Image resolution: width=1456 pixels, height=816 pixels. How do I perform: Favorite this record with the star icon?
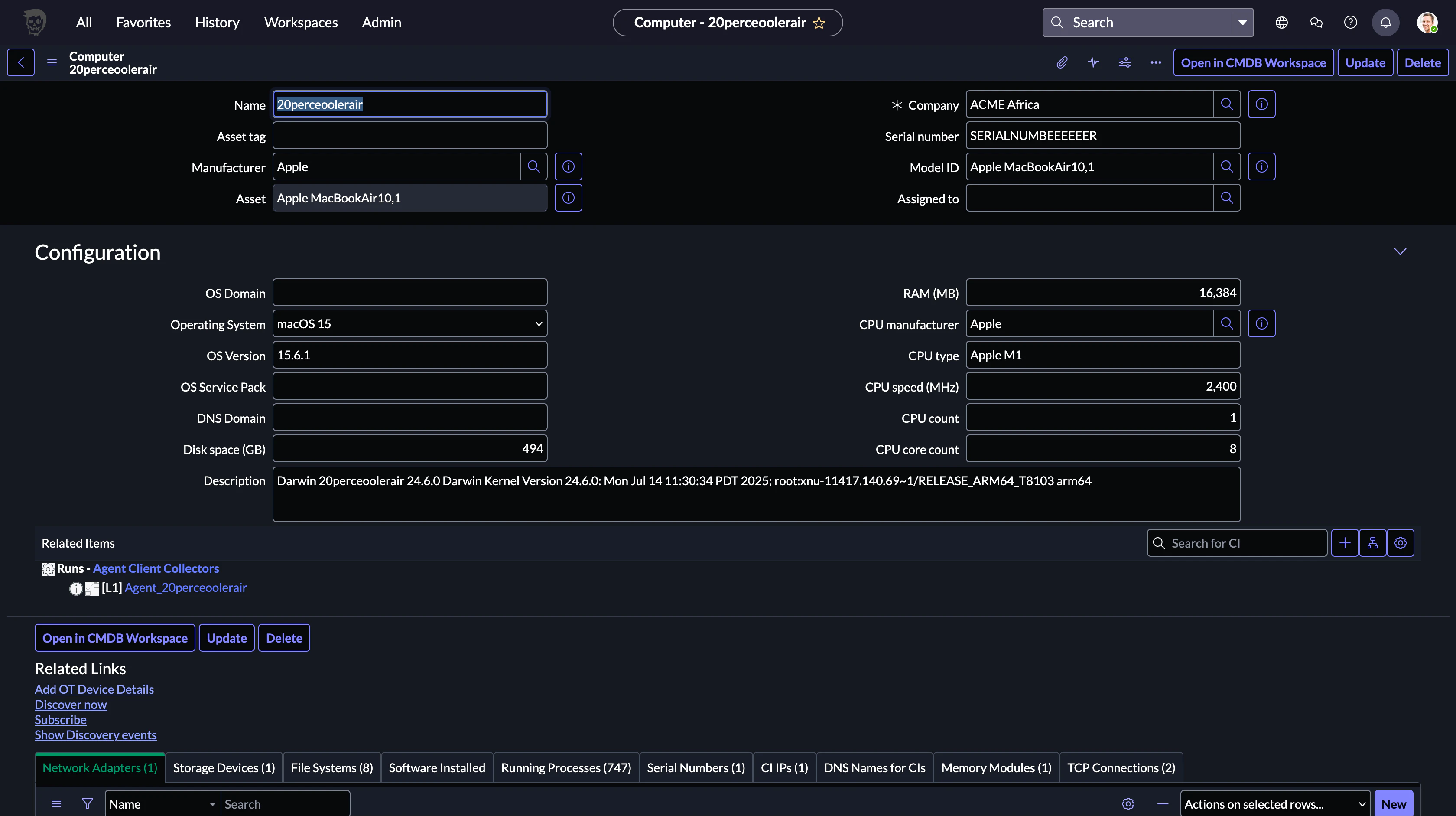click(x=819, y=23)
